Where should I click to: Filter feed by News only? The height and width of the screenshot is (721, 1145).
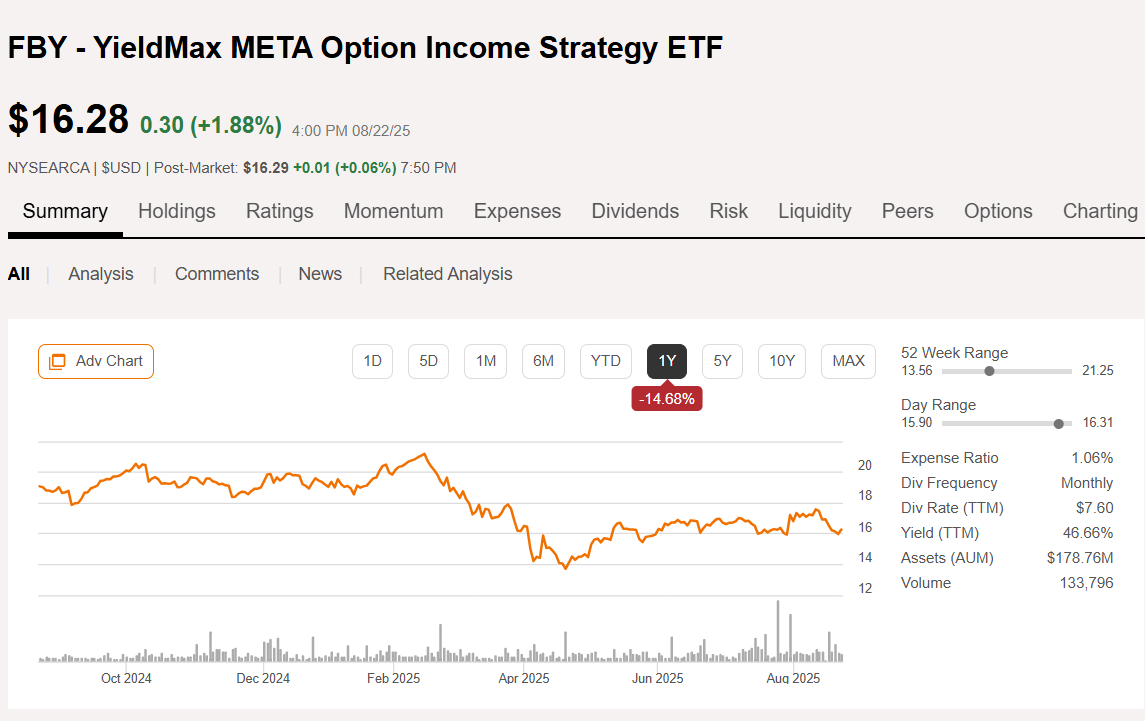click(x=320, y=273)
